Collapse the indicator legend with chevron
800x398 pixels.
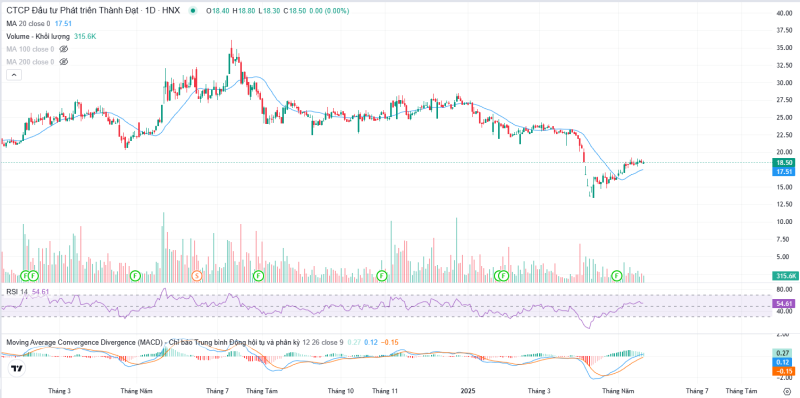pyautogui.click(x=14, y=75)
